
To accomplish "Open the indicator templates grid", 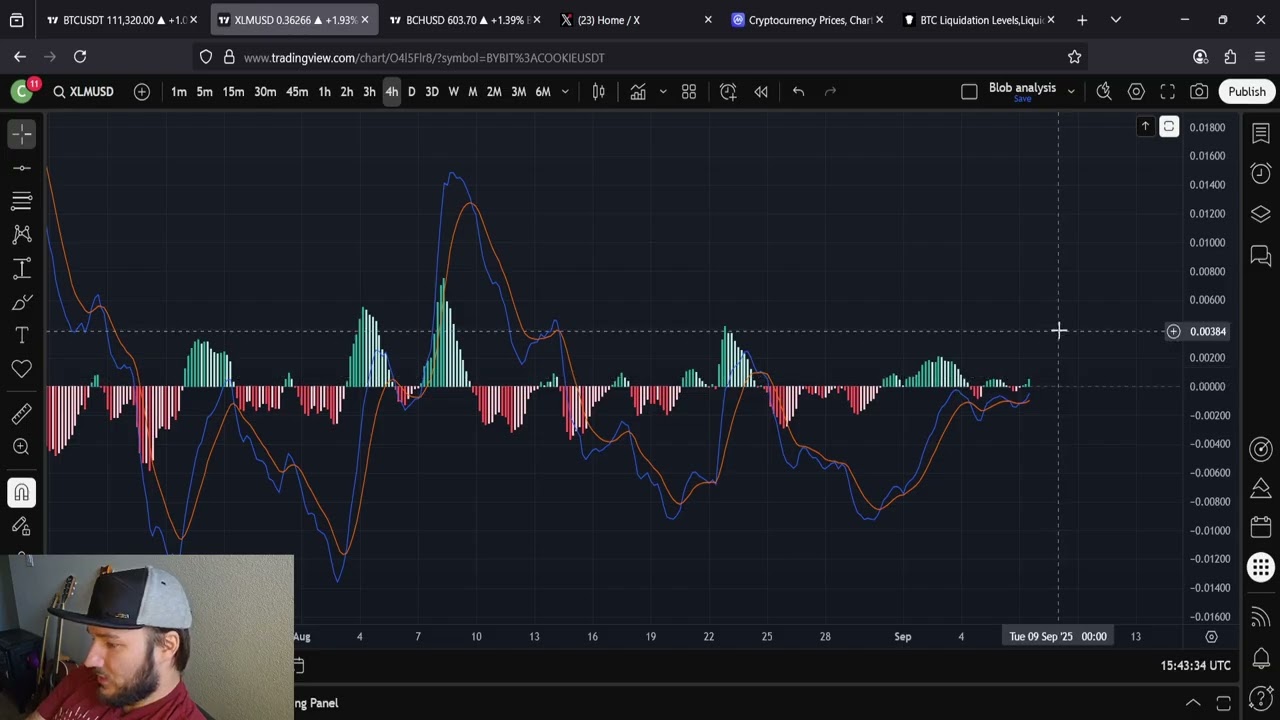I will (x=689, y=92).
